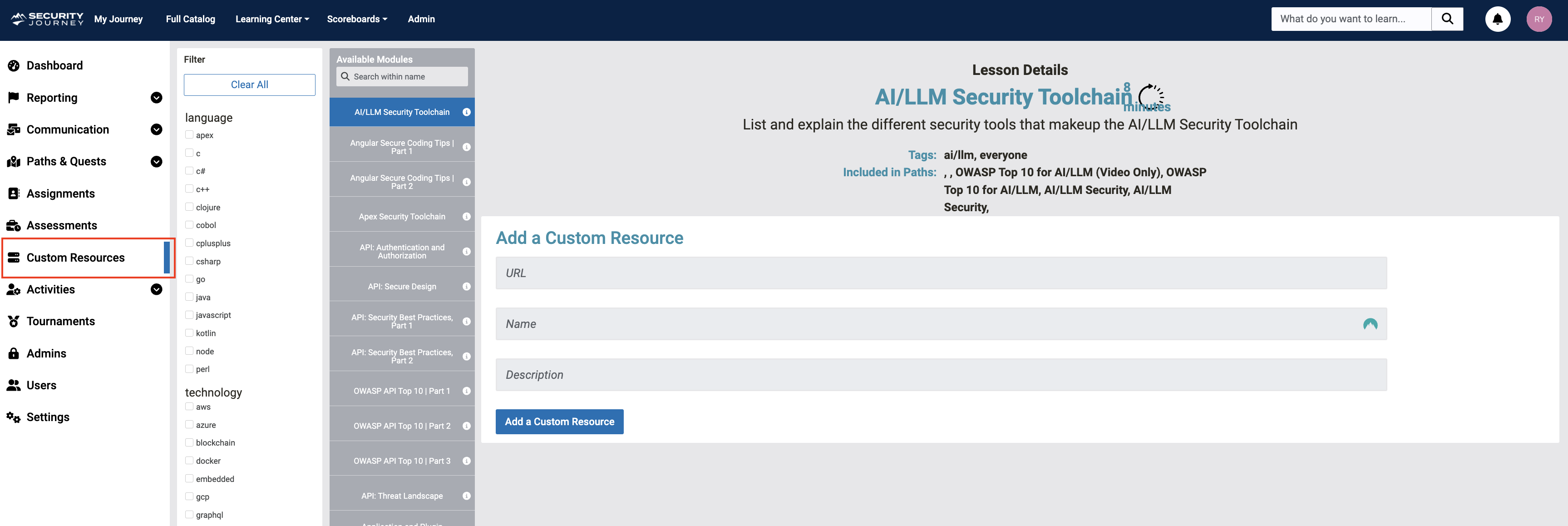The height and width of the screenshot is (526, 1568).
Task: Check the docker technology filter
Action: [x=189, y=461]
